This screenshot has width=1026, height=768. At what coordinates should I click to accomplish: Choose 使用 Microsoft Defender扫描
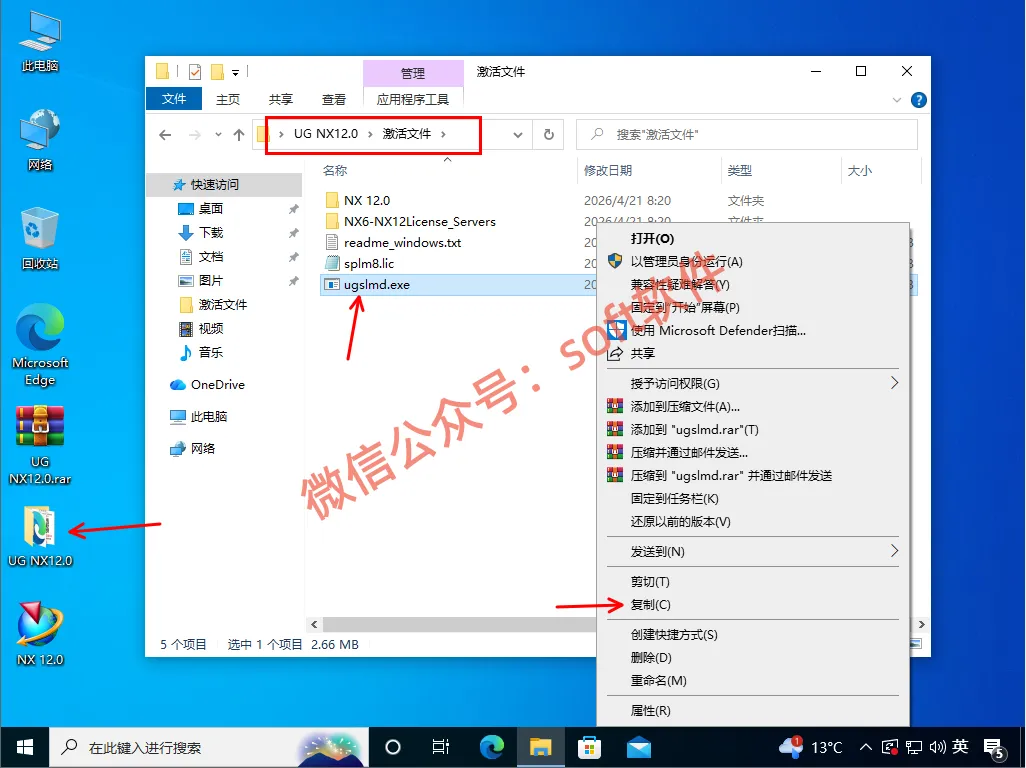(x=752, y=330)
